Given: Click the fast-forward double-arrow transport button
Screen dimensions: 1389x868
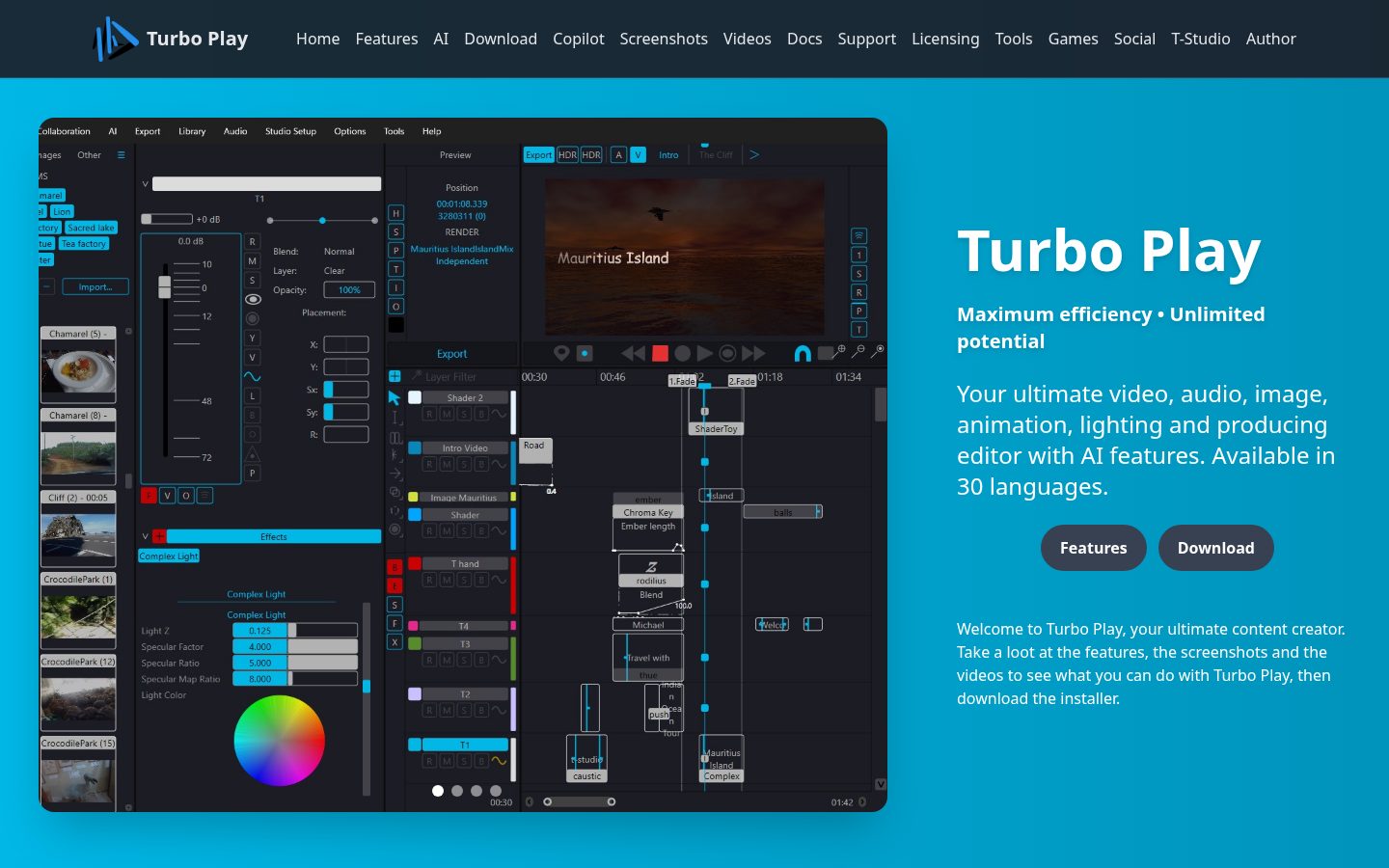Looking at the screenshot, I should (753, 354).
